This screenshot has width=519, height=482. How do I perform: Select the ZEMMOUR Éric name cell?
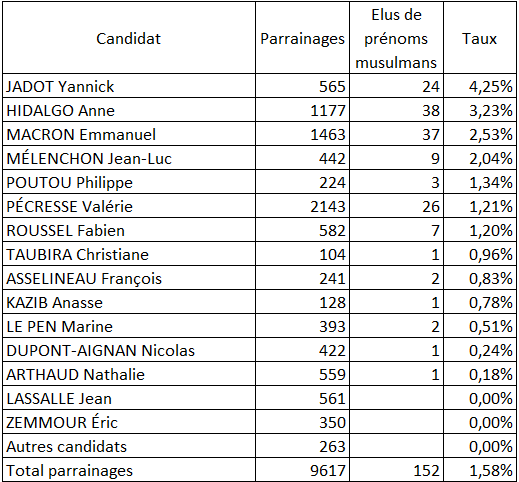coord(129,422)
